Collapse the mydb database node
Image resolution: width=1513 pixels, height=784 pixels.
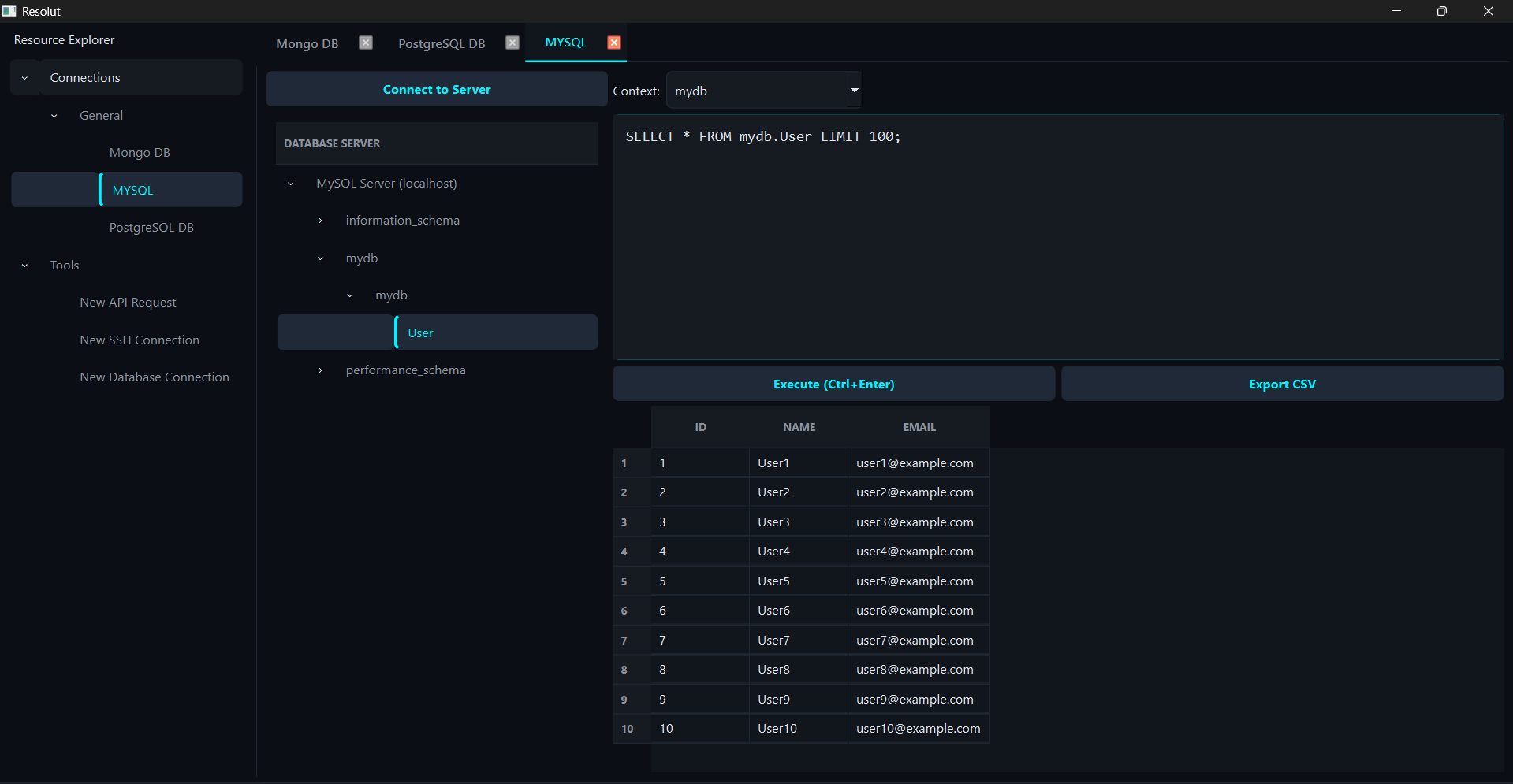(x=319, y=258)
